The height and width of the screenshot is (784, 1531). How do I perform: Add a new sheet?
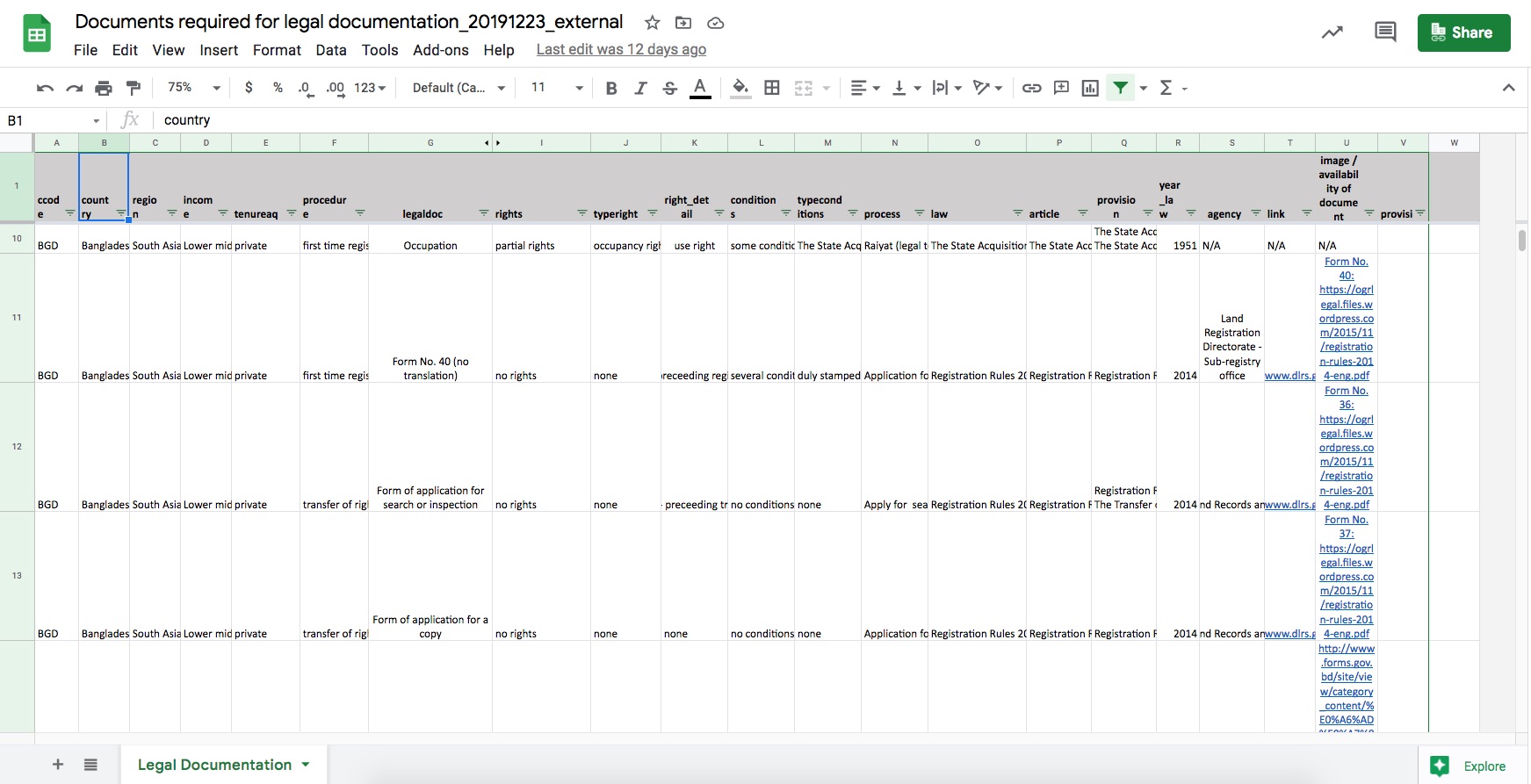click(x=58, y=765)
